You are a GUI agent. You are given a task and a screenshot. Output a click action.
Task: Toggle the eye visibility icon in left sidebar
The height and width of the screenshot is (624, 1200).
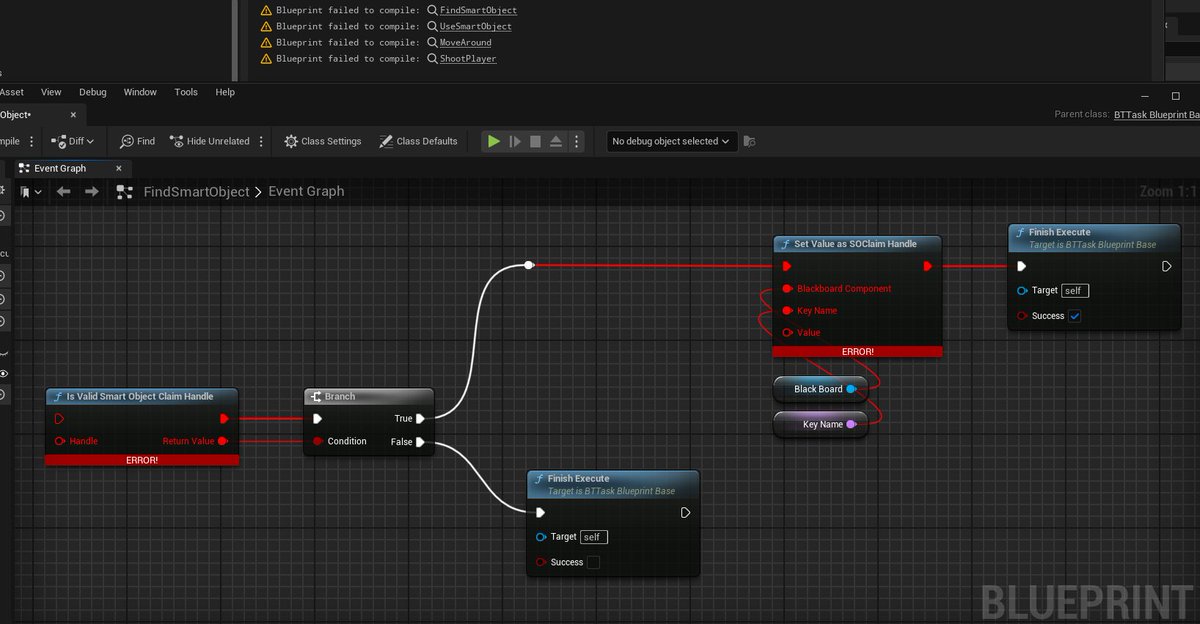coord(4,373)
